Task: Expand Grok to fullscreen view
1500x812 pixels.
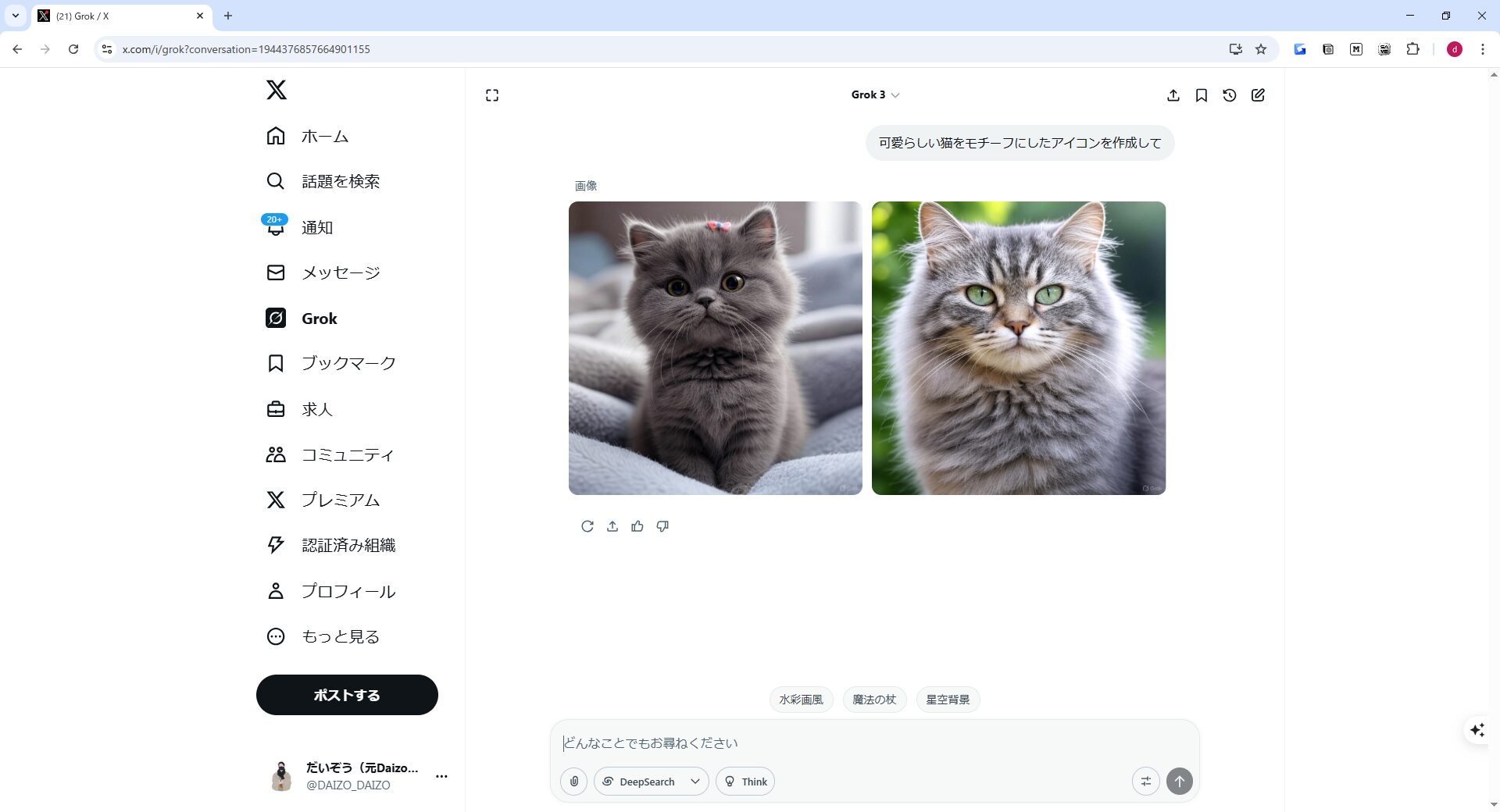Action: [x=492, y=94]
